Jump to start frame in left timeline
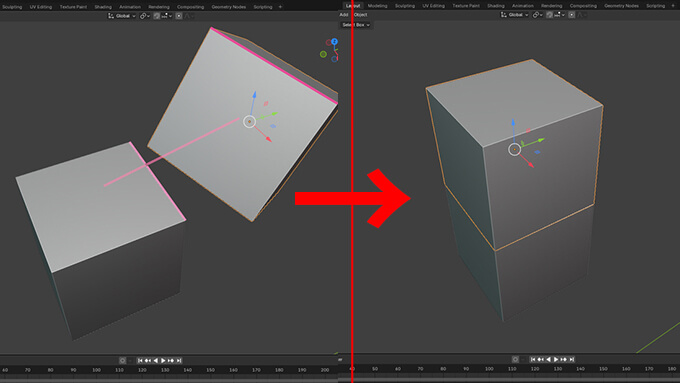This screenshot has width=680, height=383. coord(140,360)
